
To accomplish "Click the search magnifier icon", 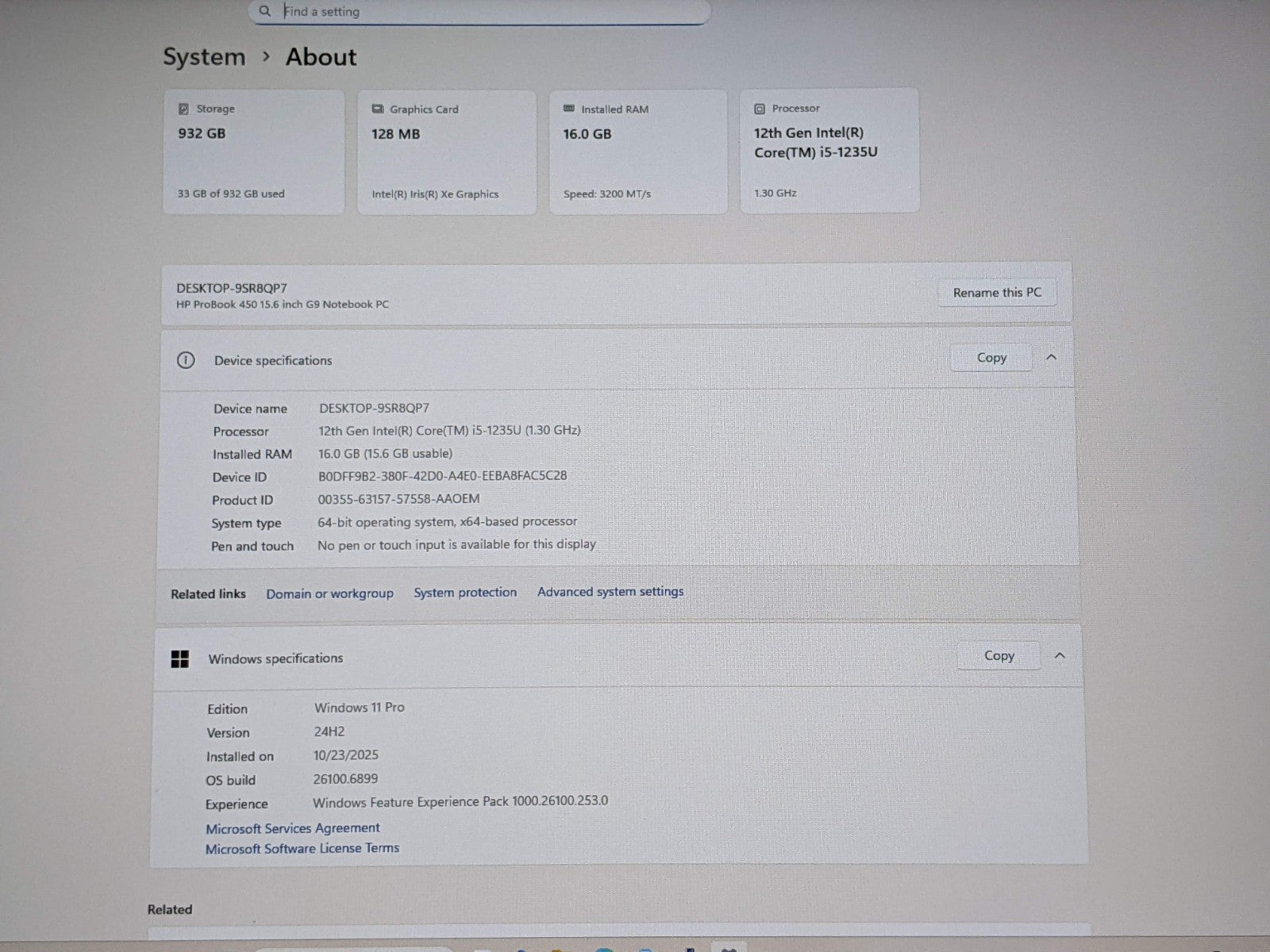I will [265, 11].
